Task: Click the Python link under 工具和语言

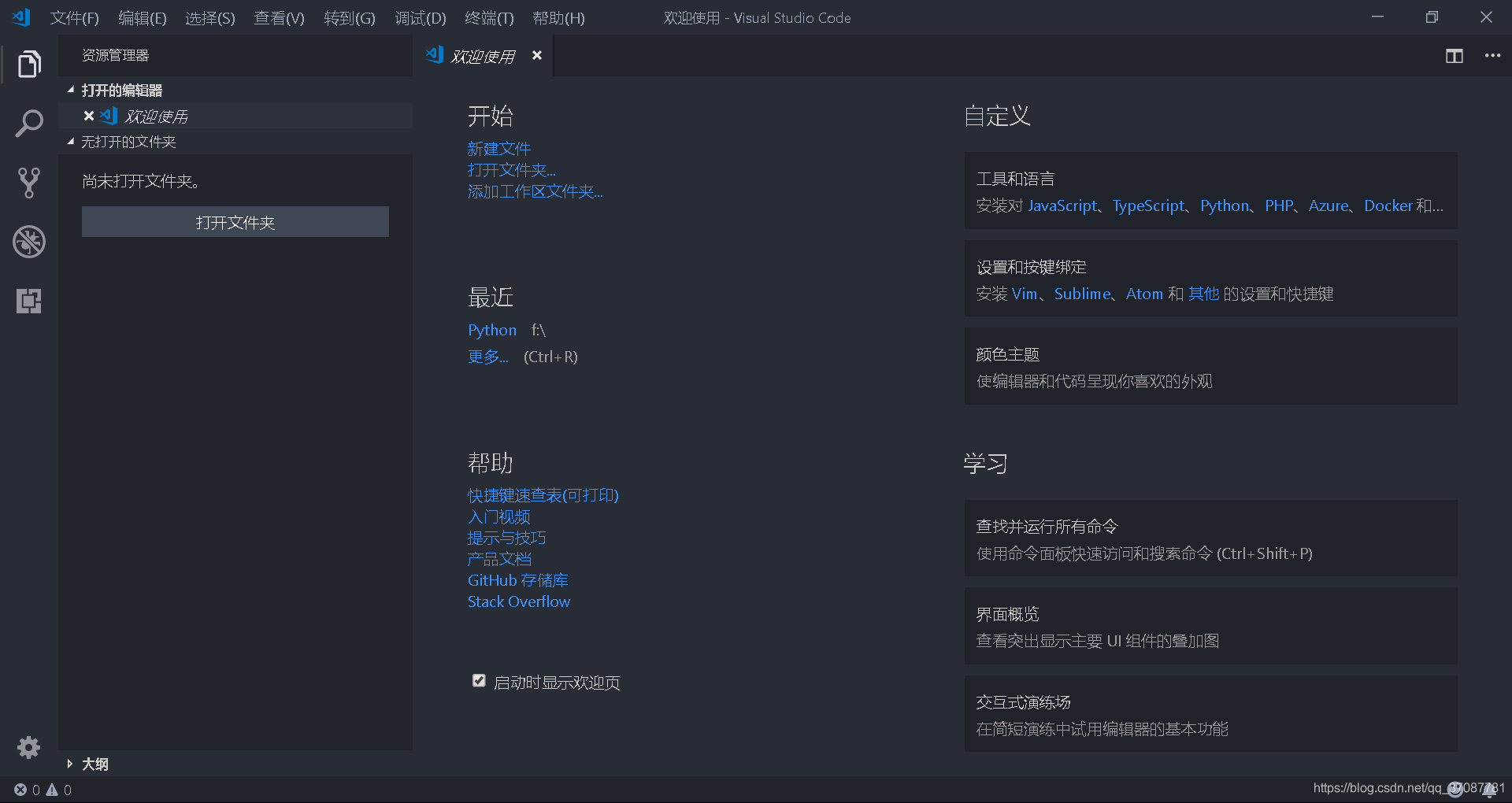Action: coord(1225,205)
